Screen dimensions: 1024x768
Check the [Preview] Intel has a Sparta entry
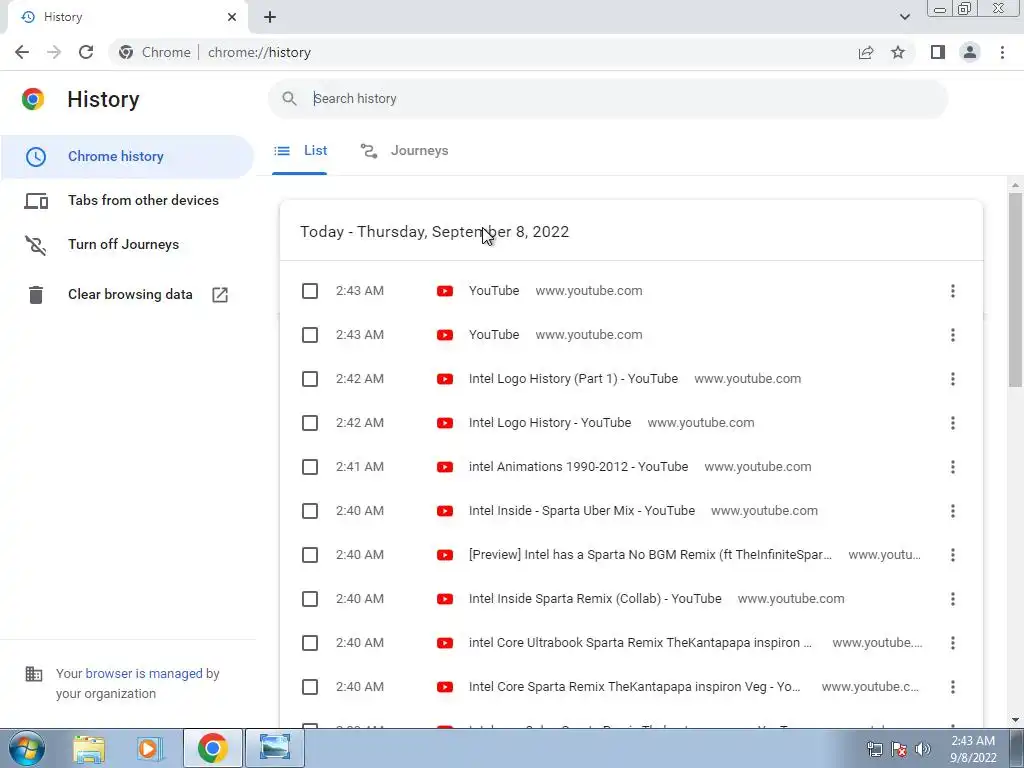tap(310, 555)
